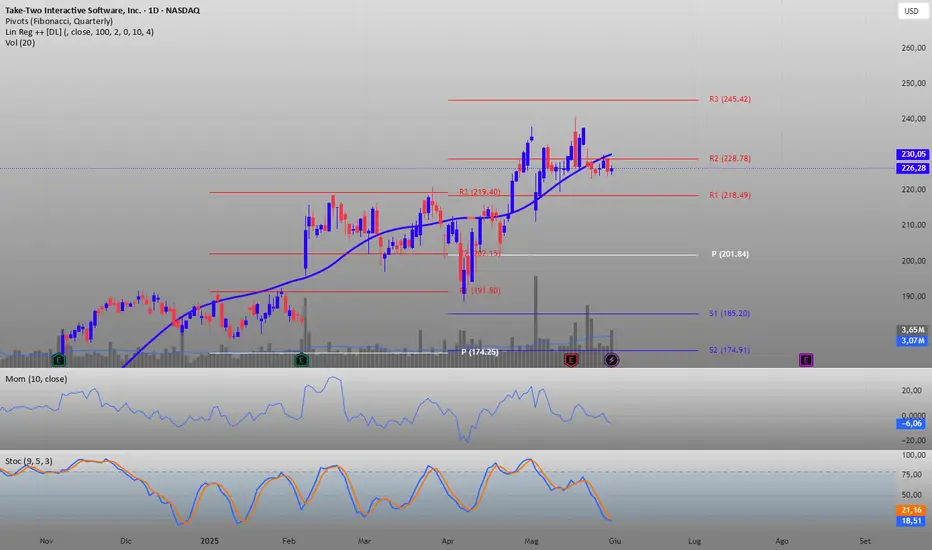932x550 pixels.
Task: Click the R3 (245.42) pivot label
Action: [730, 99]
